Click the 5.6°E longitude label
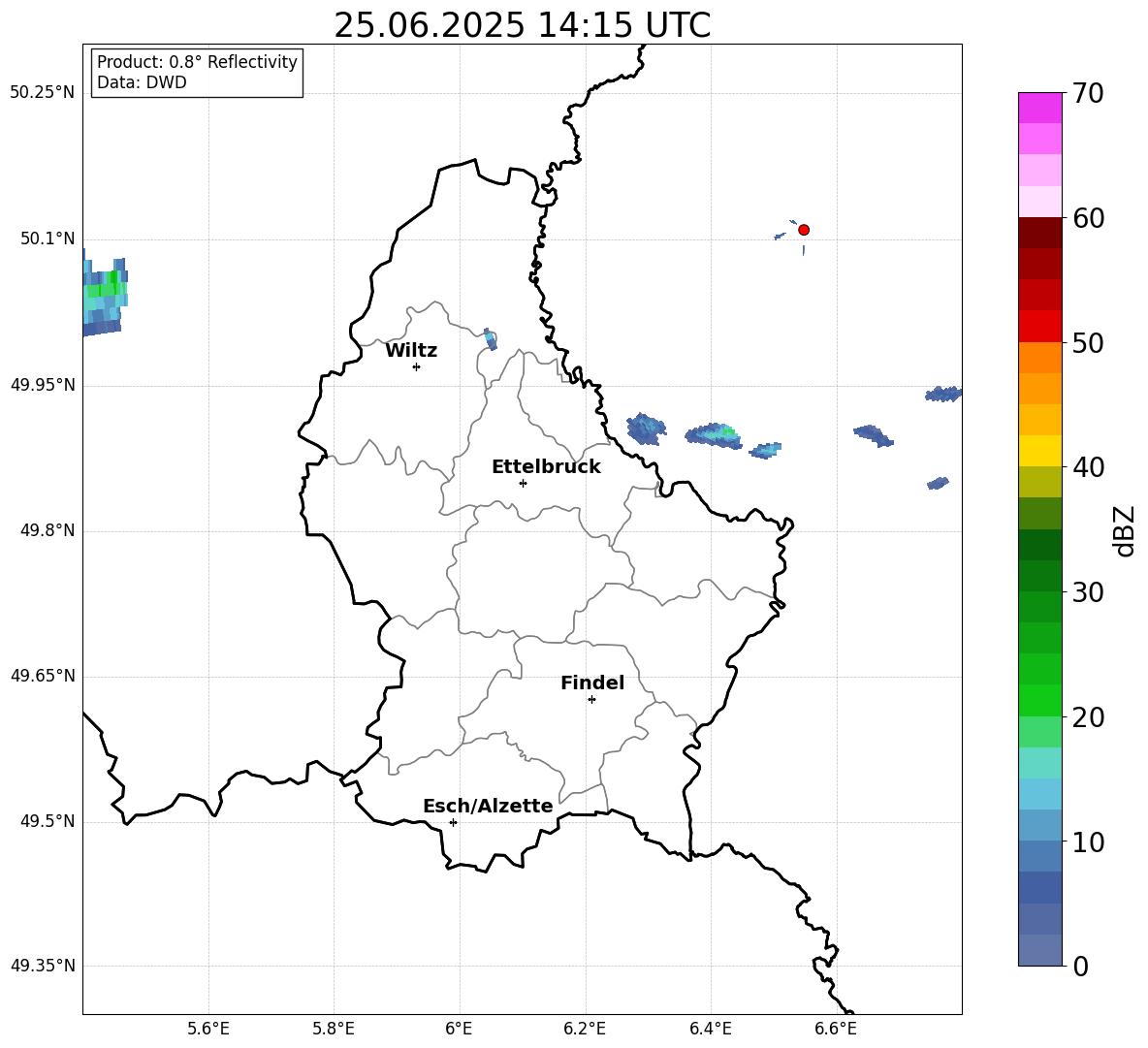 208,1029
